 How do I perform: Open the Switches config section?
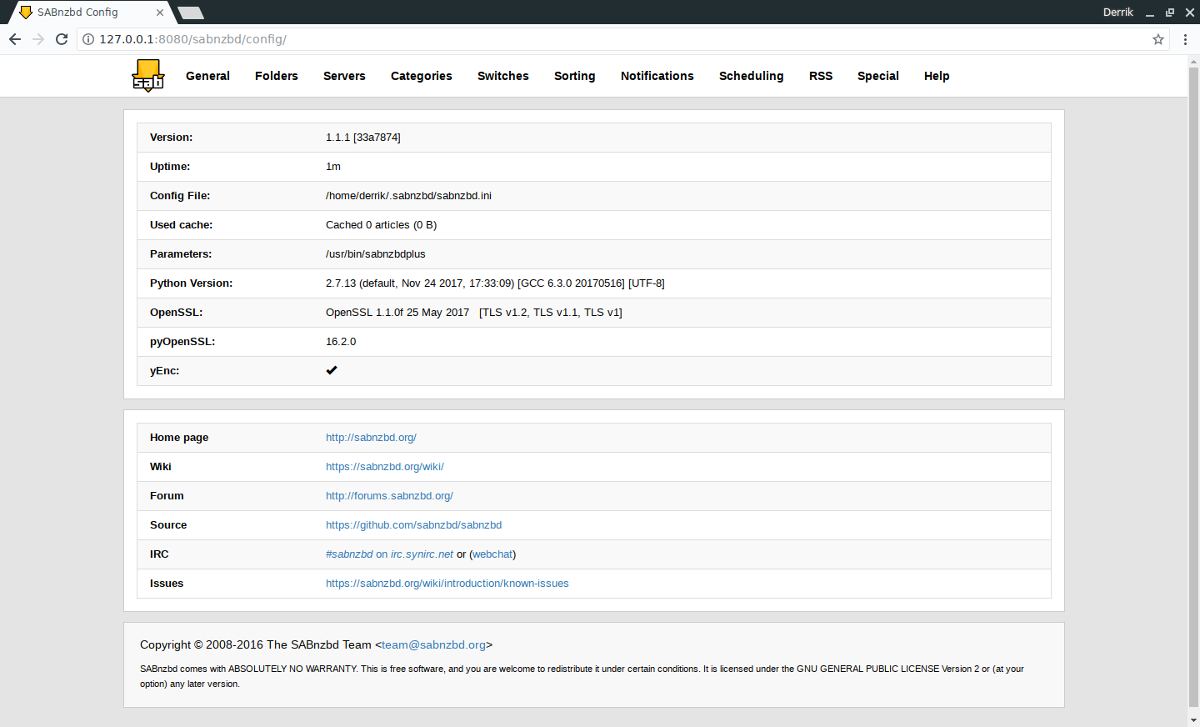coord(503,76)
